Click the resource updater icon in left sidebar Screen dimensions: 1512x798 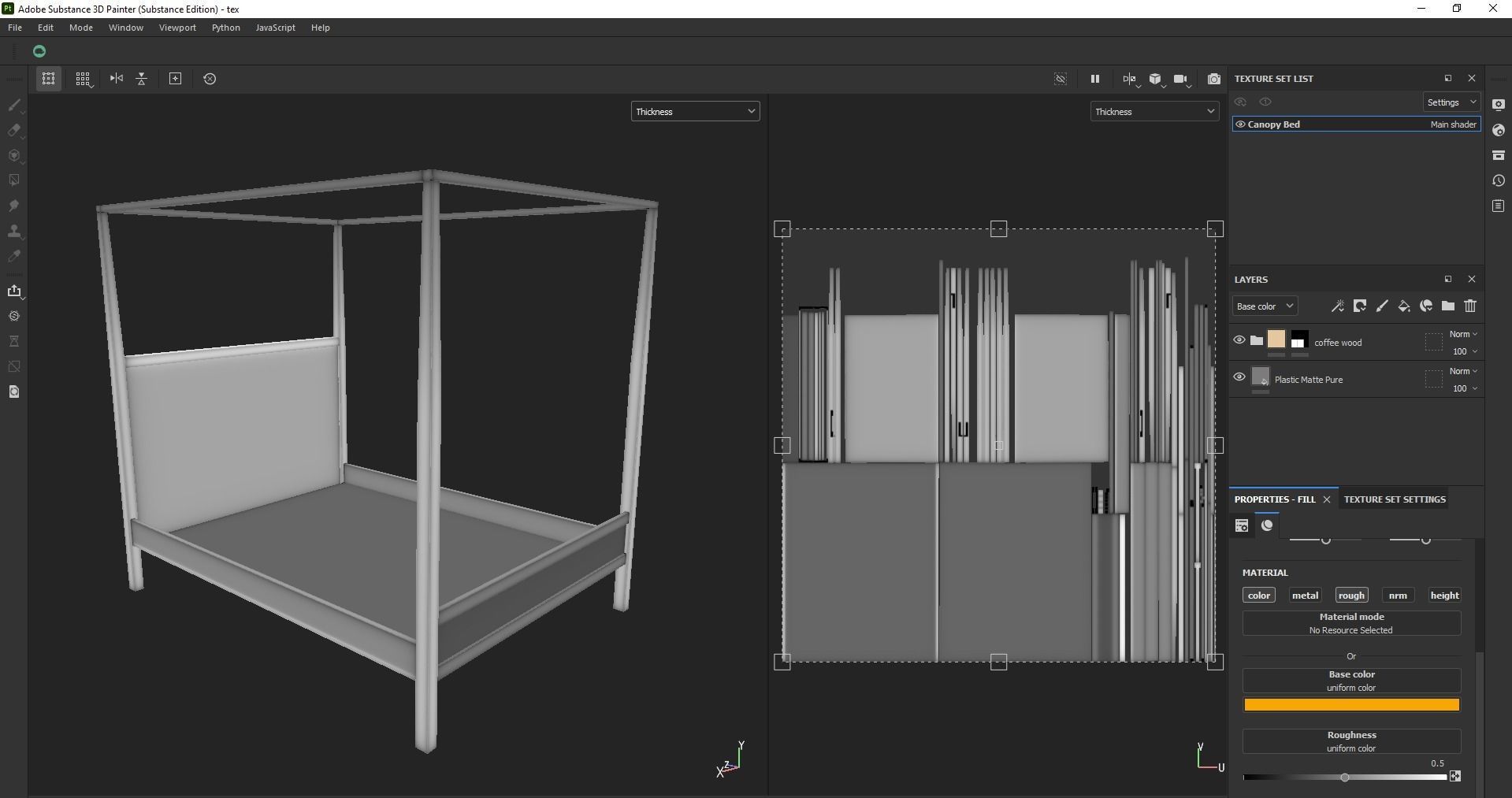click(x=14, y=392)
